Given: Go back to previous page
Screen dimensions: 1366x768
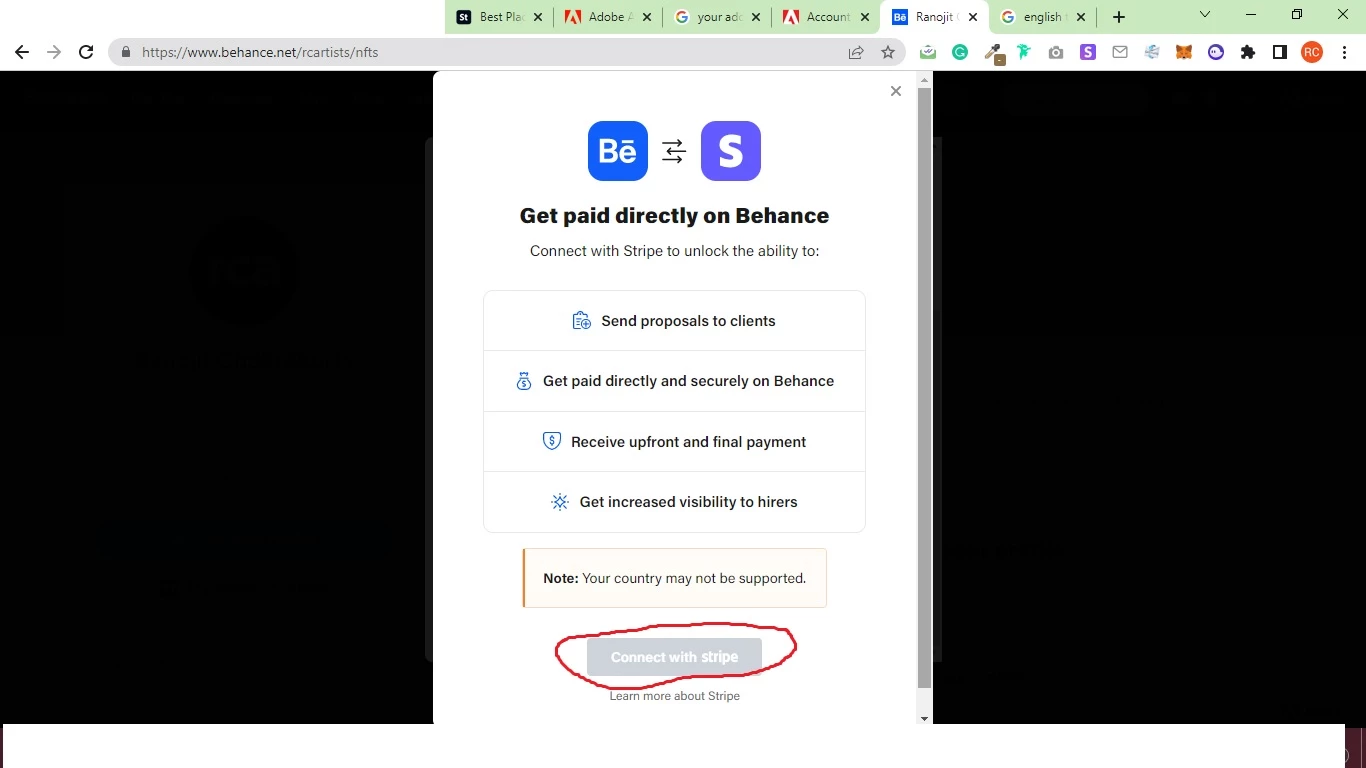Looking at the screenshot, I should pos(22,52).
